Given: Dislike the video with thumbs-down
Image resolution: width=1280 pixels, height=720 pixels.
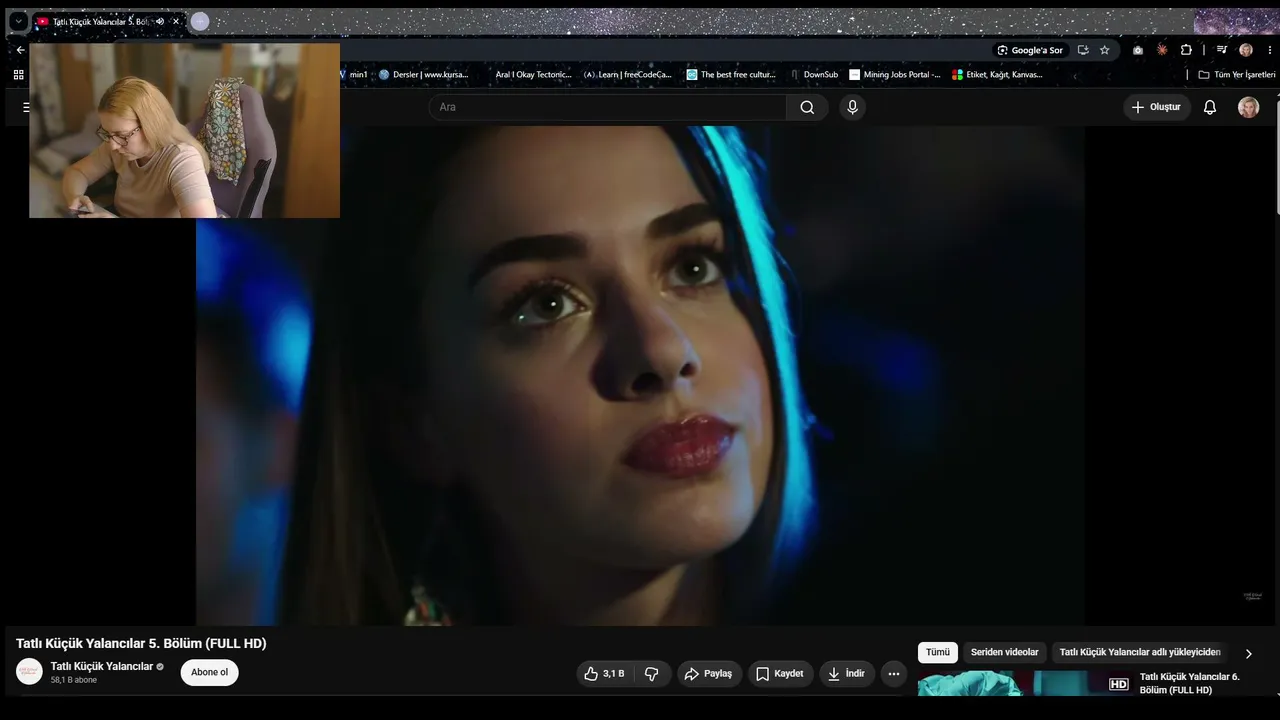Looking at the screenshot, I should [x=652, y=674].
